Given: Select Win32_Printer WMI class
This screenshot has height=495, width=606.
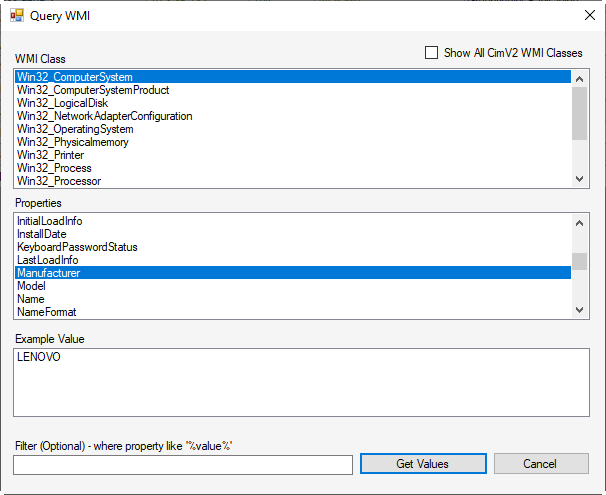Looking at the screenshot, I should click(x=50, y=155).
